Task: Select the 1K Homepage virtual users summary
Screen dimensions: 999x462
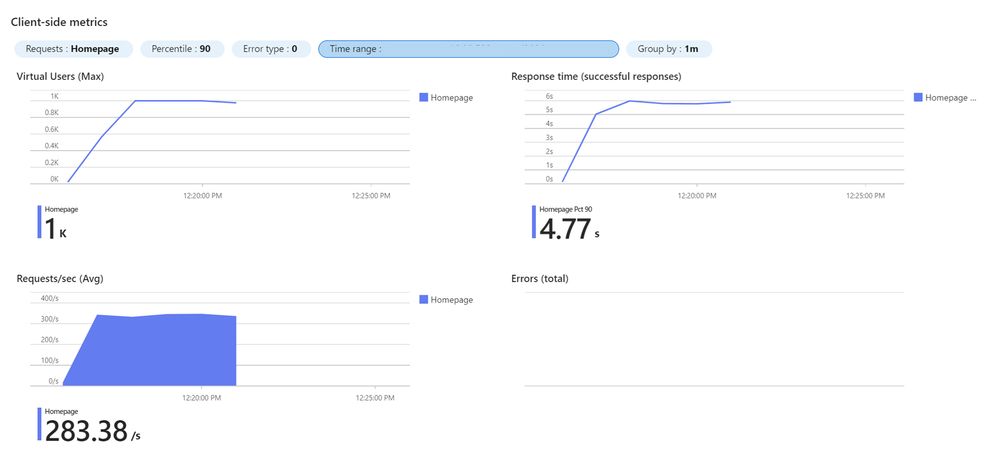Action: pyautogui.click(x=54, y=222)
